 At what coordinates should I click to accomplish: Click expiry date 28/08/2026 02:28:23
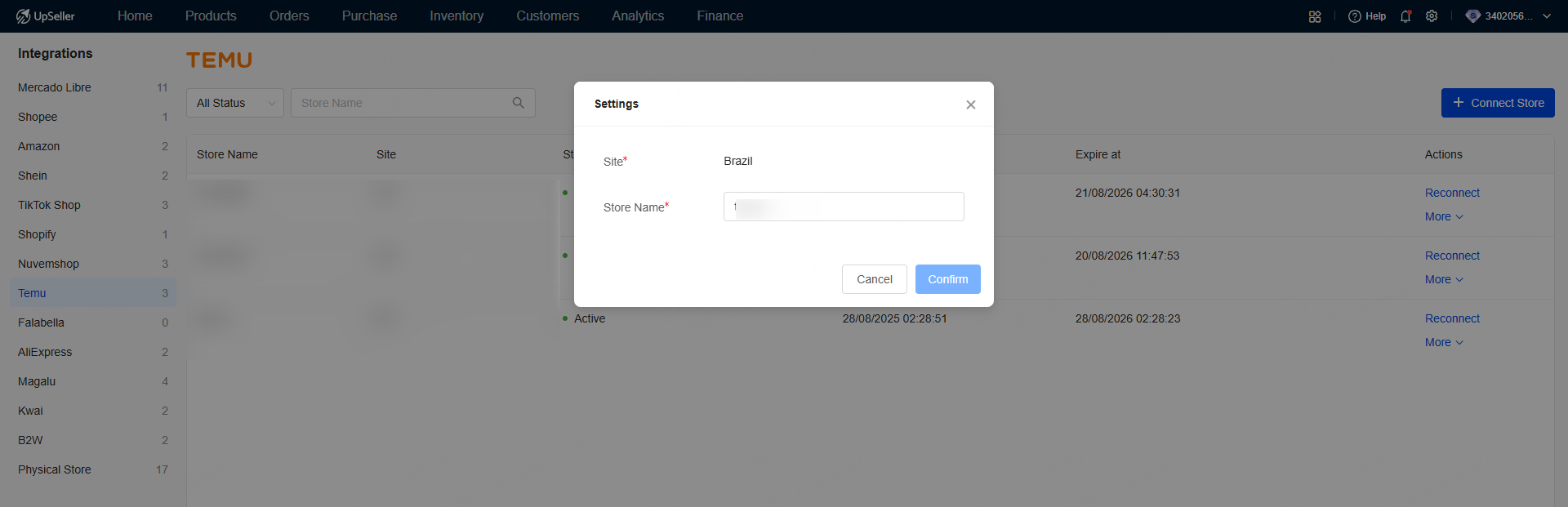click(1128, 318)
